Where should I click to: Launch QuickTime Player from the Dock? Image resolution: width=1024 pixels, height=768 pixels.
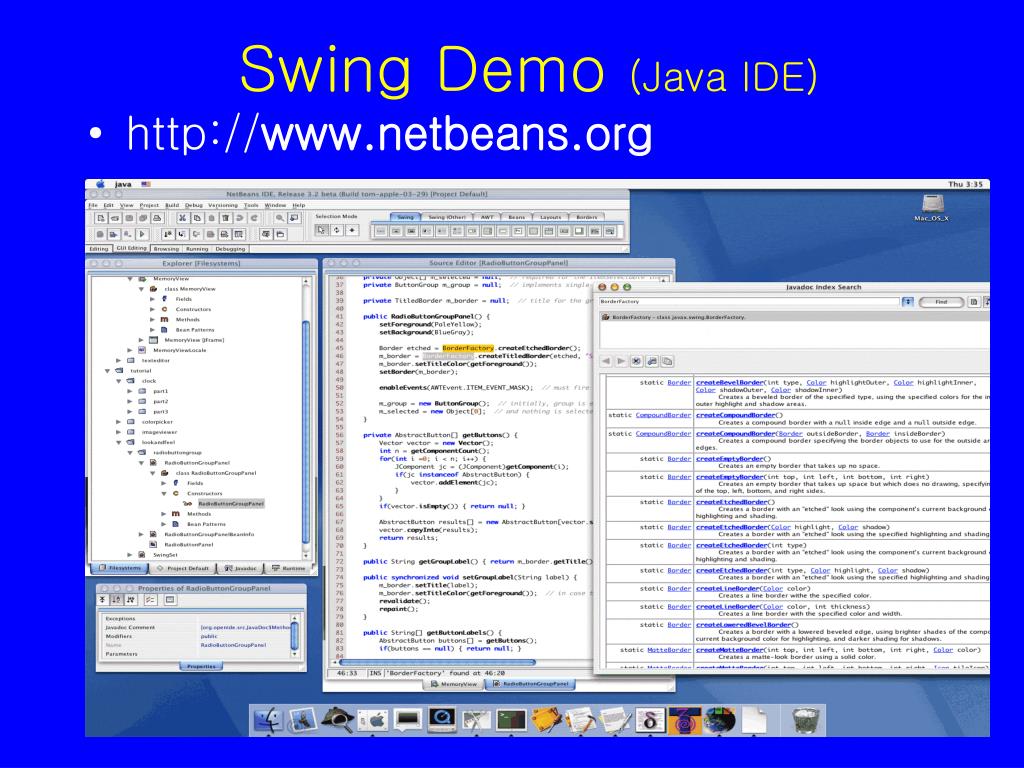click(x=442, y=720)
